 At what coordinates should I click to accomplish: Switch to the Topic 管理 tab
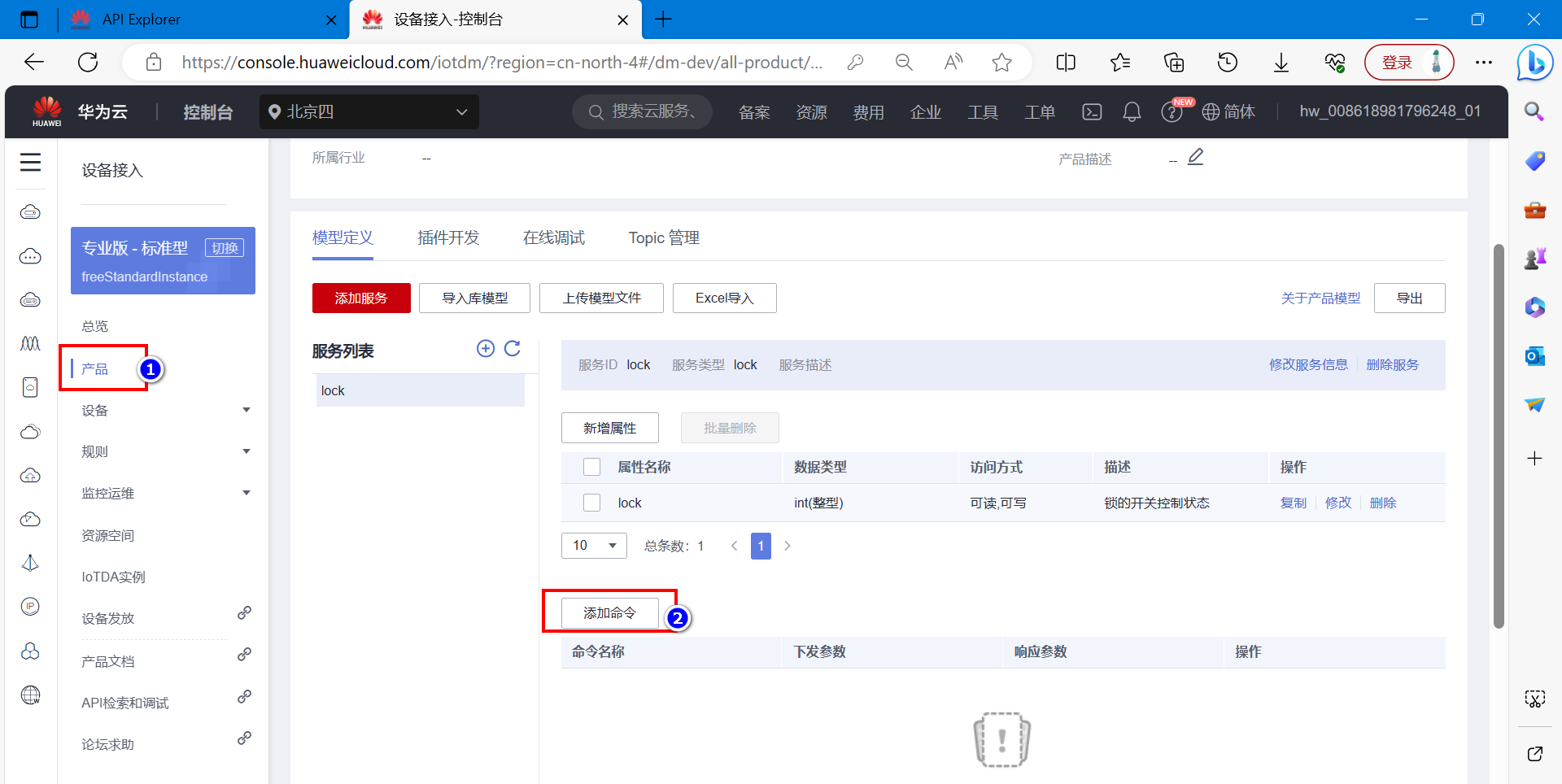point(664,237)
